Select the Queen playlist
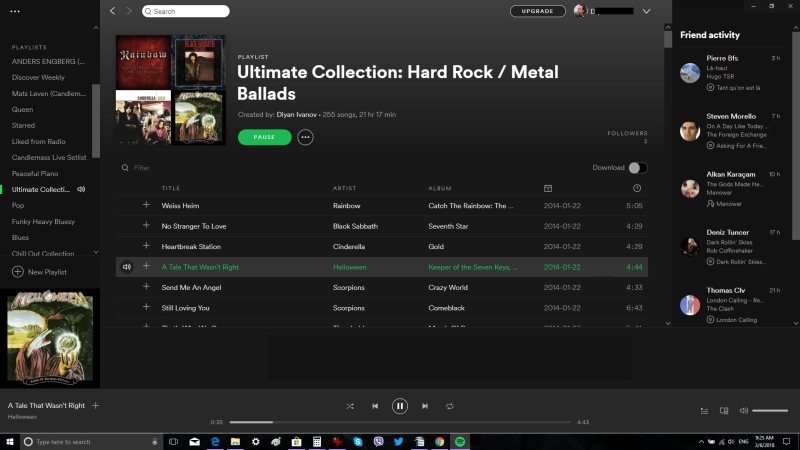 22,109
